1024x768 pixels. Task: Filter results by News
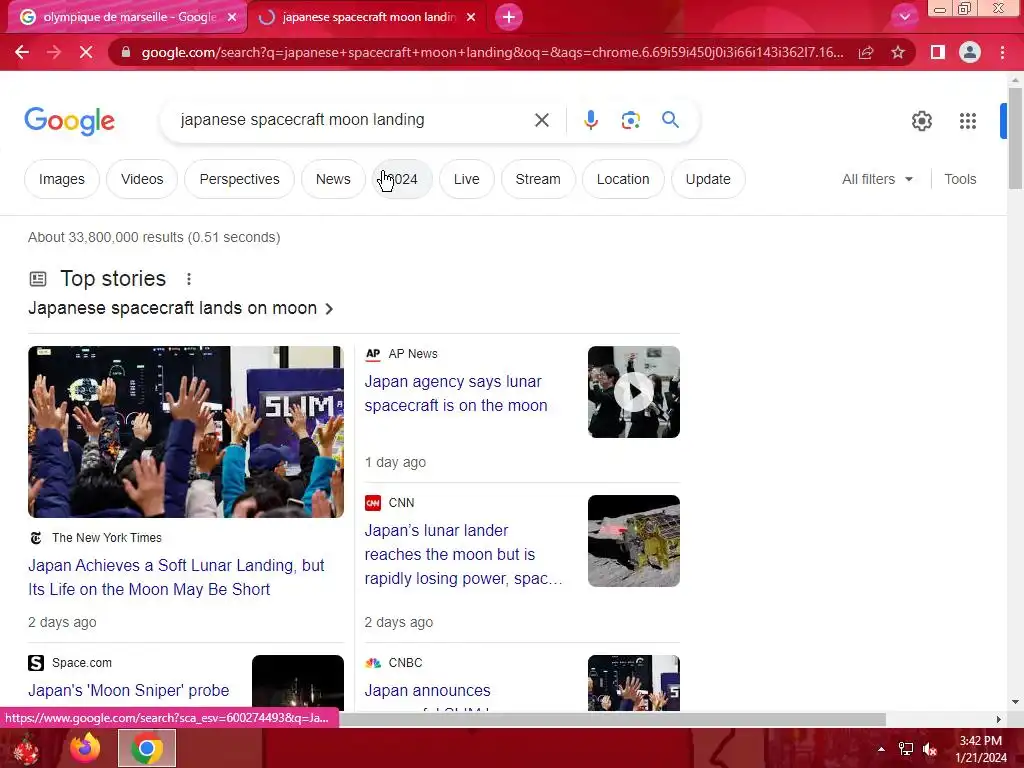333,179
